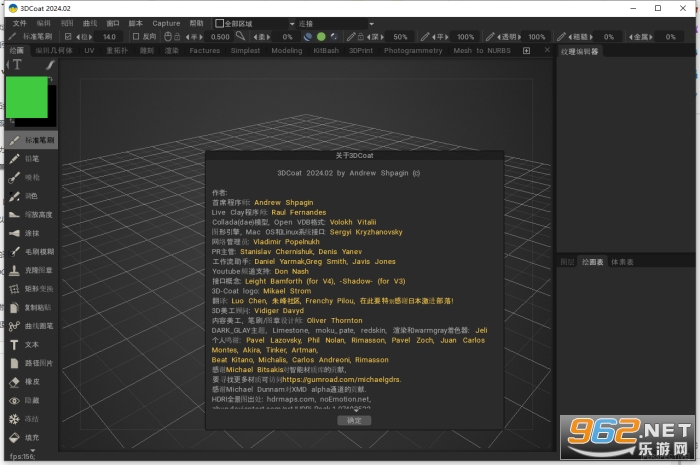
Task: Click the green circle channel icon in toolbar
Action: click(321, 37)
